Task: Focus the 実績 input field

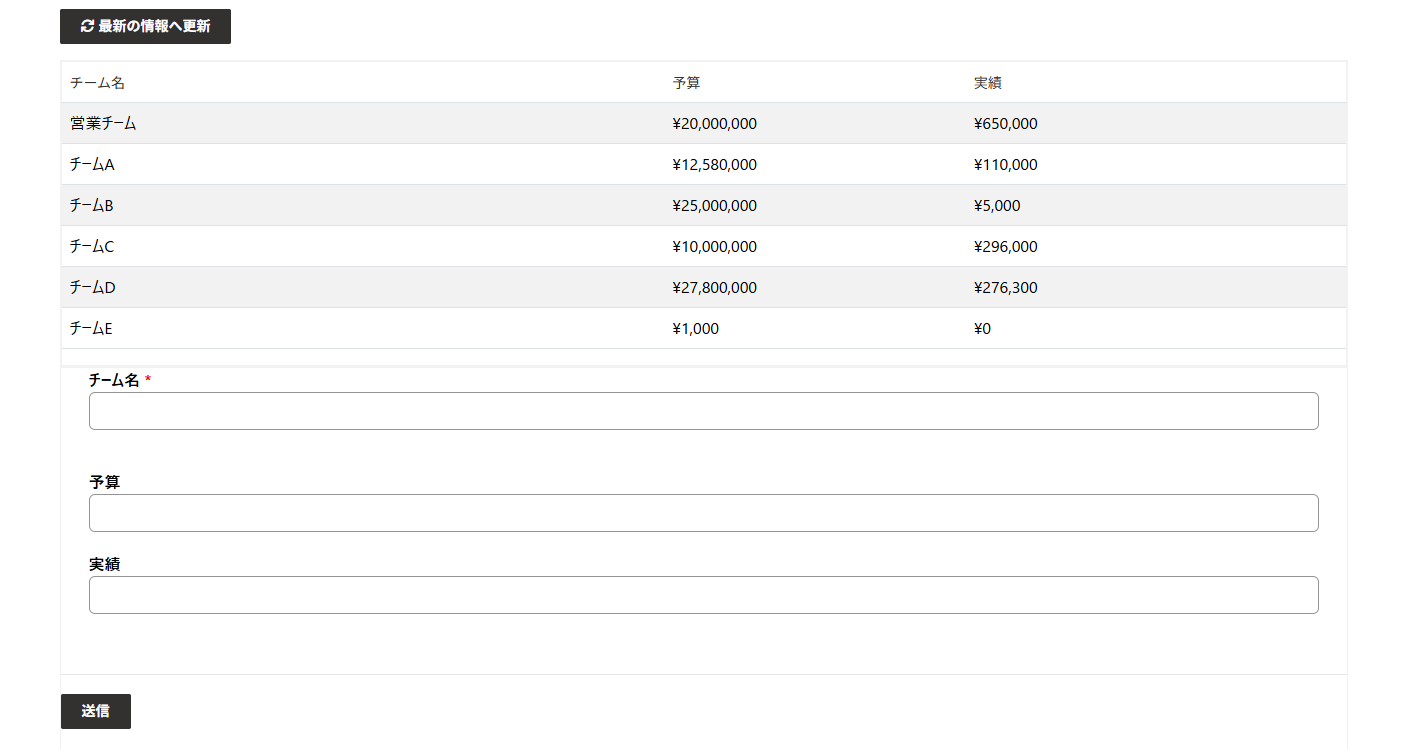Action: 704,595
